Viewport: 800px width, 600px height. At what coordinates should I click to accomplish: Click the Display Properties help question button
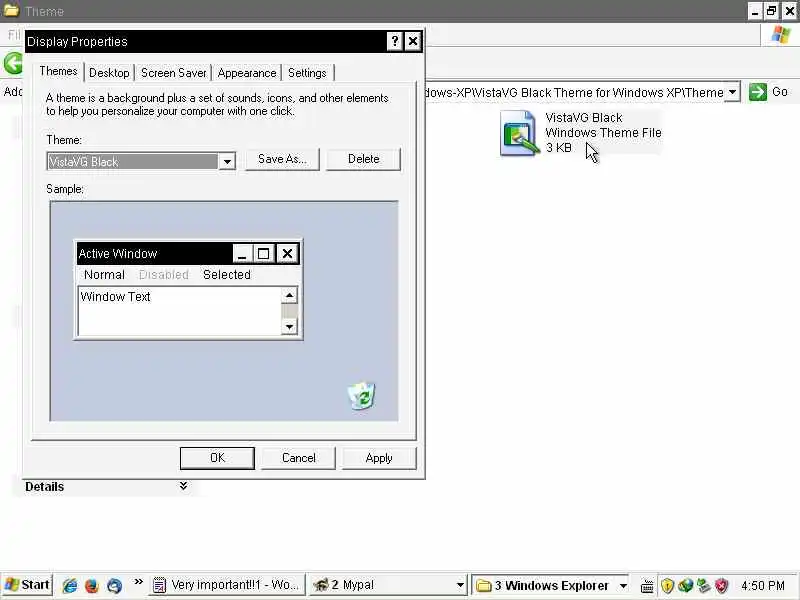394,41
